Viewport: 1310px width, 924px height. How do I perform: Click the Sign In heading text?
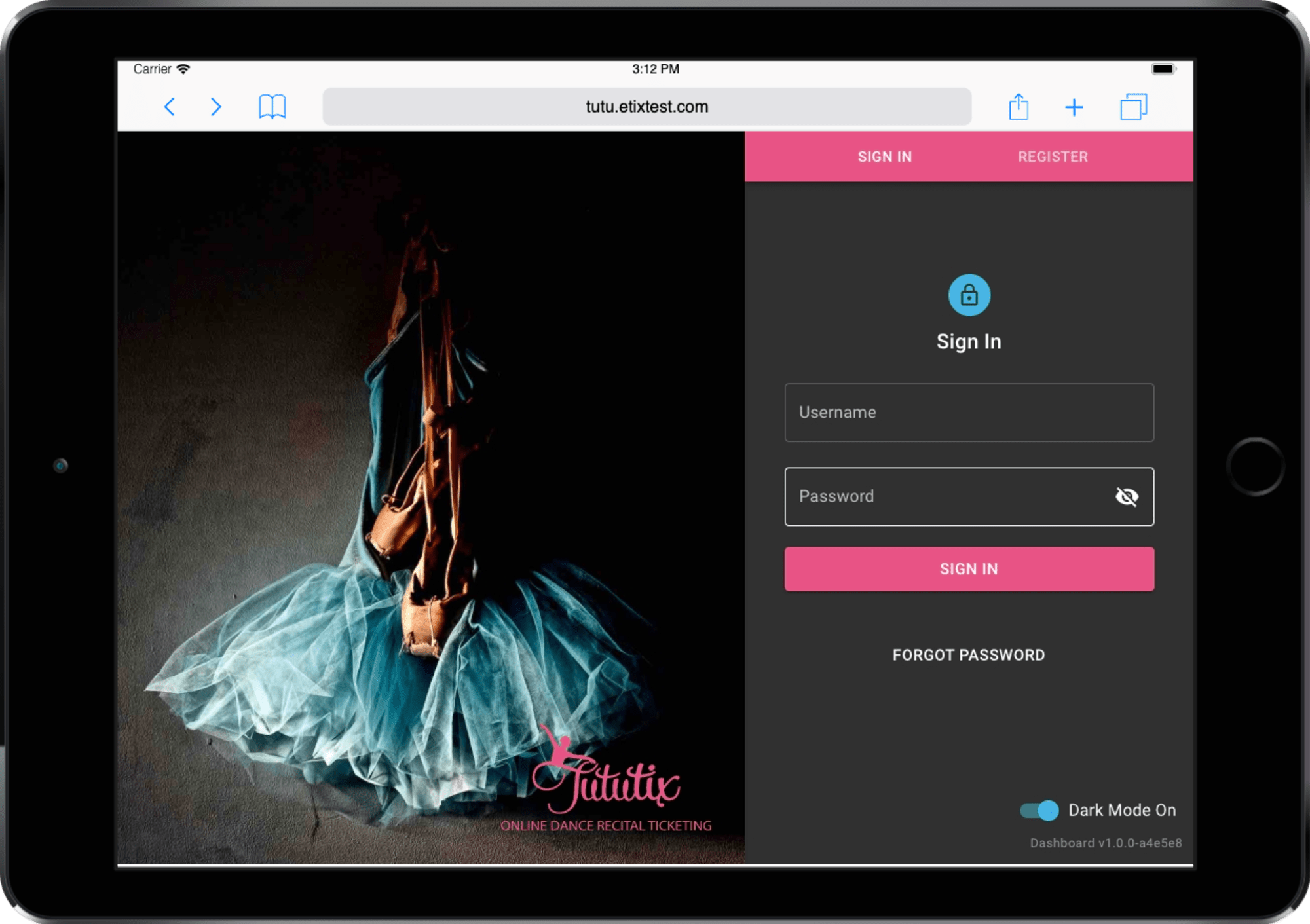(969, 341)
